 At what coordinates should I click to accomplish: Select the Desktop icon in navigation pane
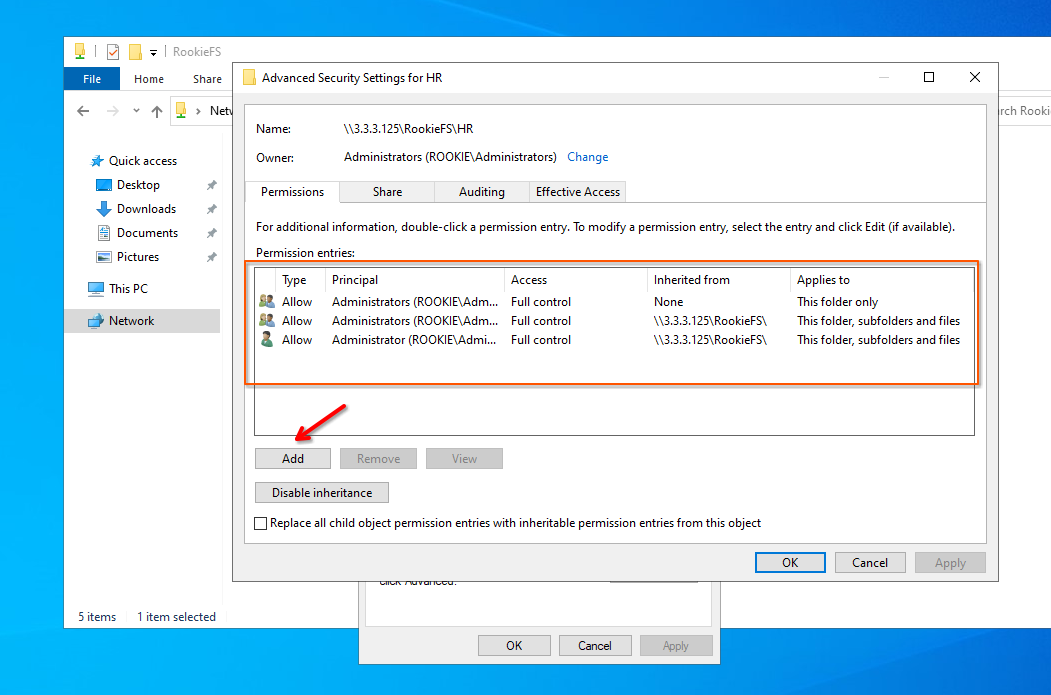(x=104, y=185)
